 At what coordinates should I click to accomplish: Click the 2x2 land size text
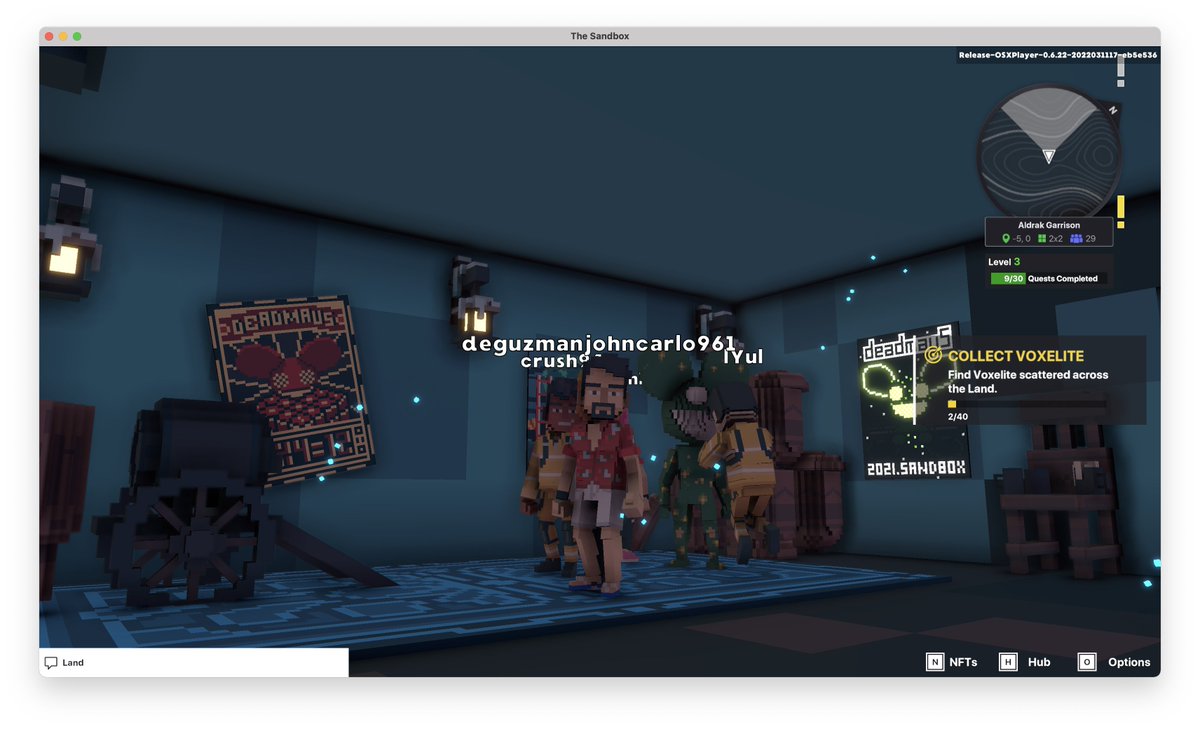(x=1056, y=239)
